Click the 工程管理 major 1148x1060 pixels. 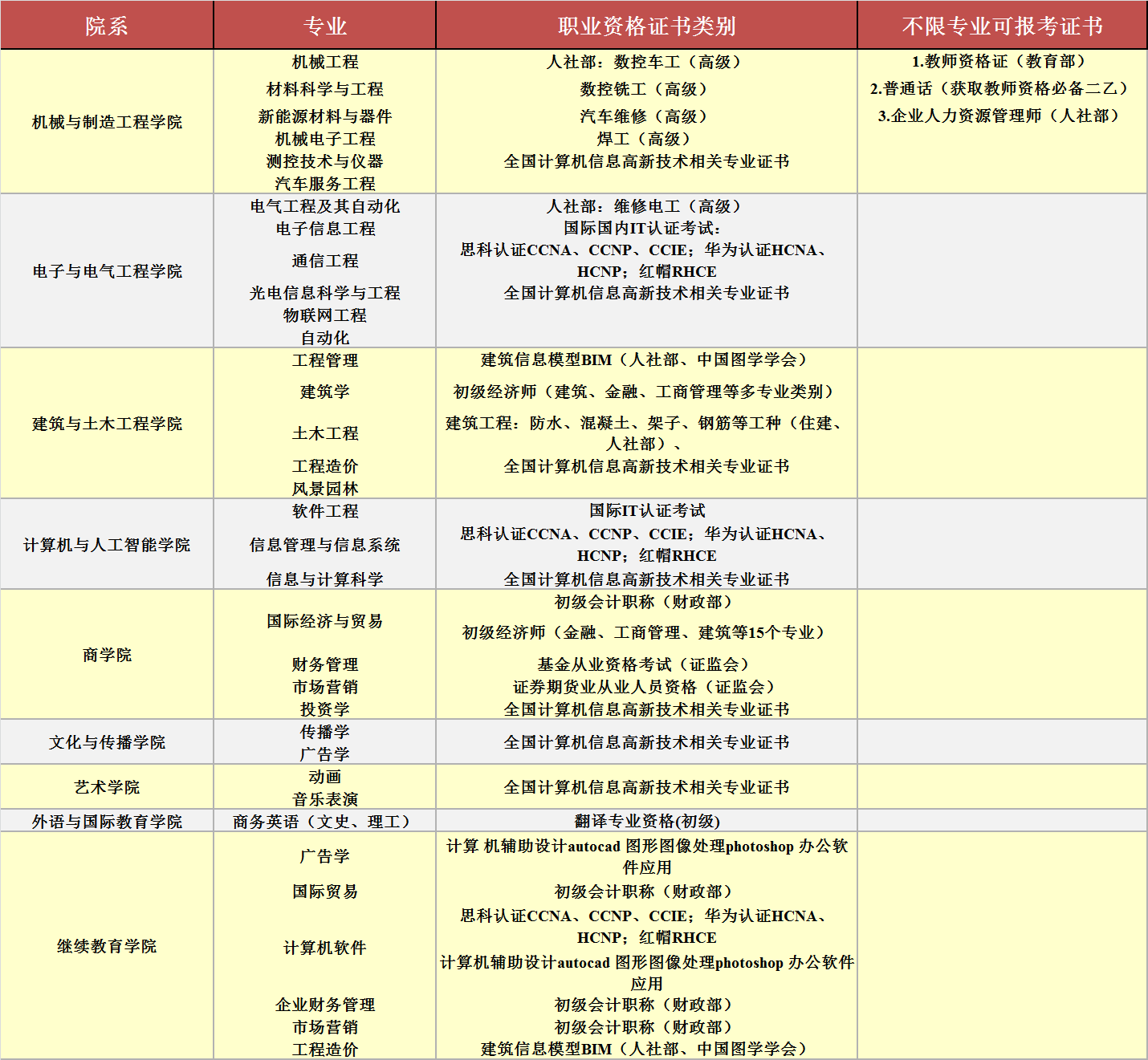pos(325,360)
